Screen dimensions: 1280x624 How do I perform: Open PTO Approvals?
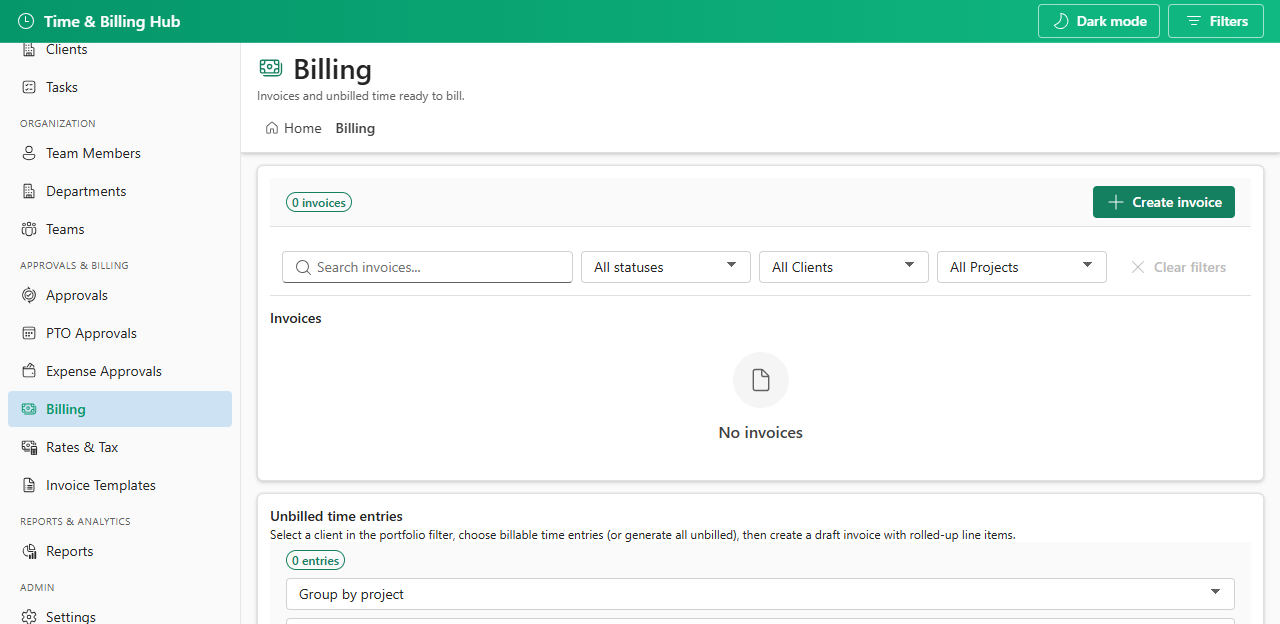[x=120, y=333]
